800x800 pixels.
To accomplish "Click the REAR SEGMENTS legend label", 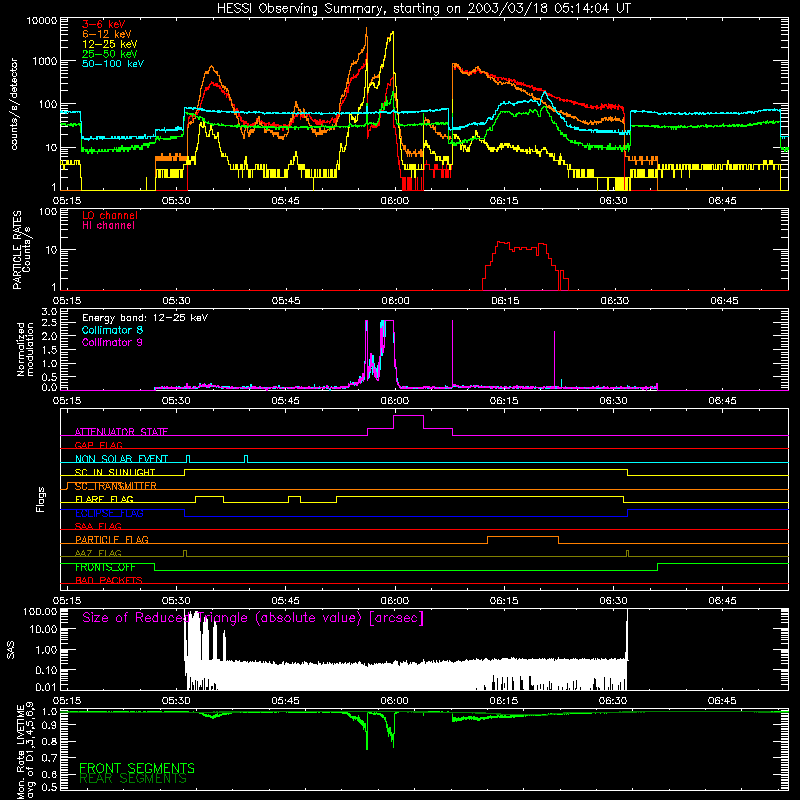I will pyautogui.click(x=133, y=779).
